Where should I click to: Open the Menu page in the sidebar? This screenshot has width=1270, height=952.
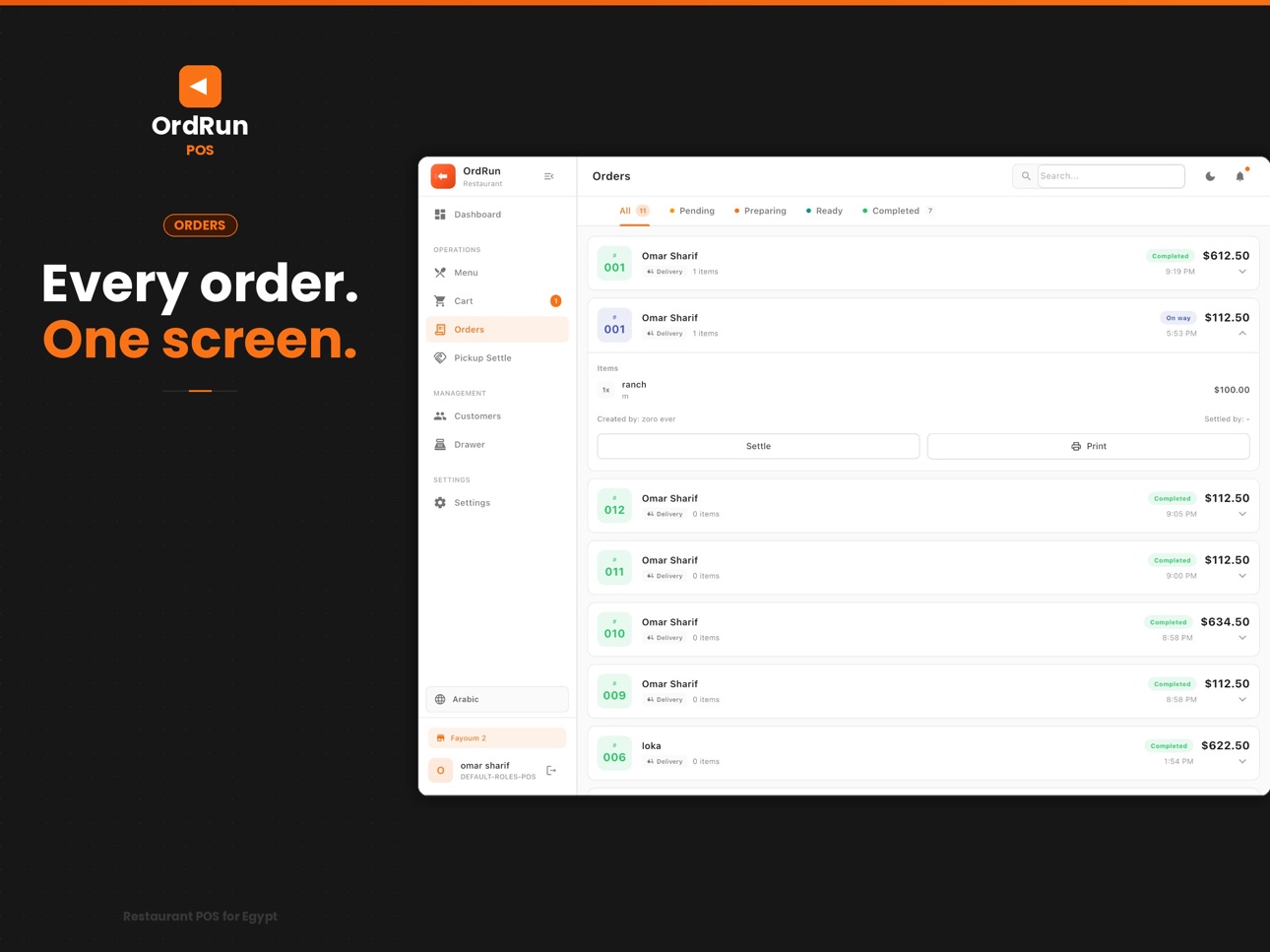(x=497, y=273)
